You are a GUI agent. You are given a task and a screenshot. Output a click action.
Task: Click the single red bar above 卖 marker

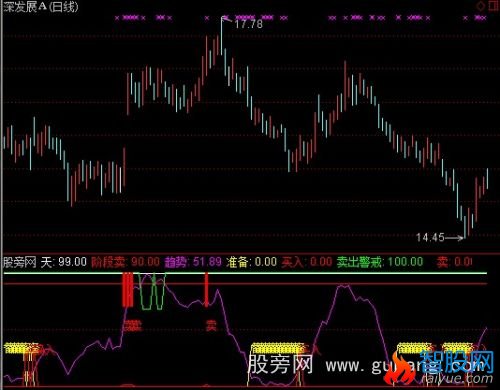(x=206, y=289)
